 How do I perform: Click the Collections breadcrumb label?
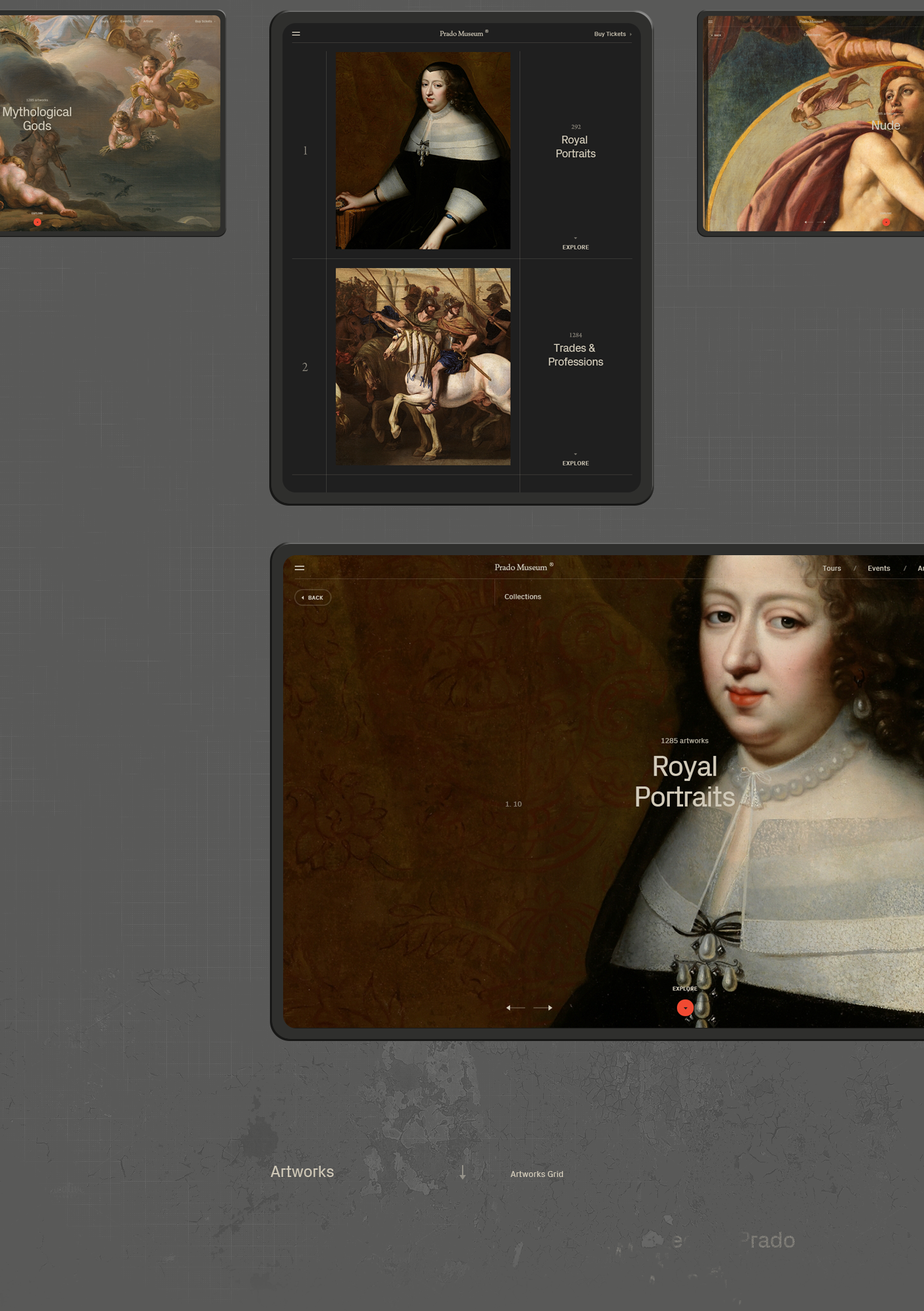point(523,597)
